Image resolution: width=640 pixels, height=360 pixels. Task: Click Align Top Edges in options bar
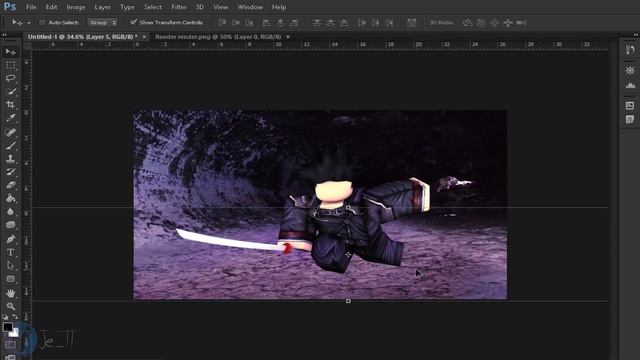[x=222, y=22]
